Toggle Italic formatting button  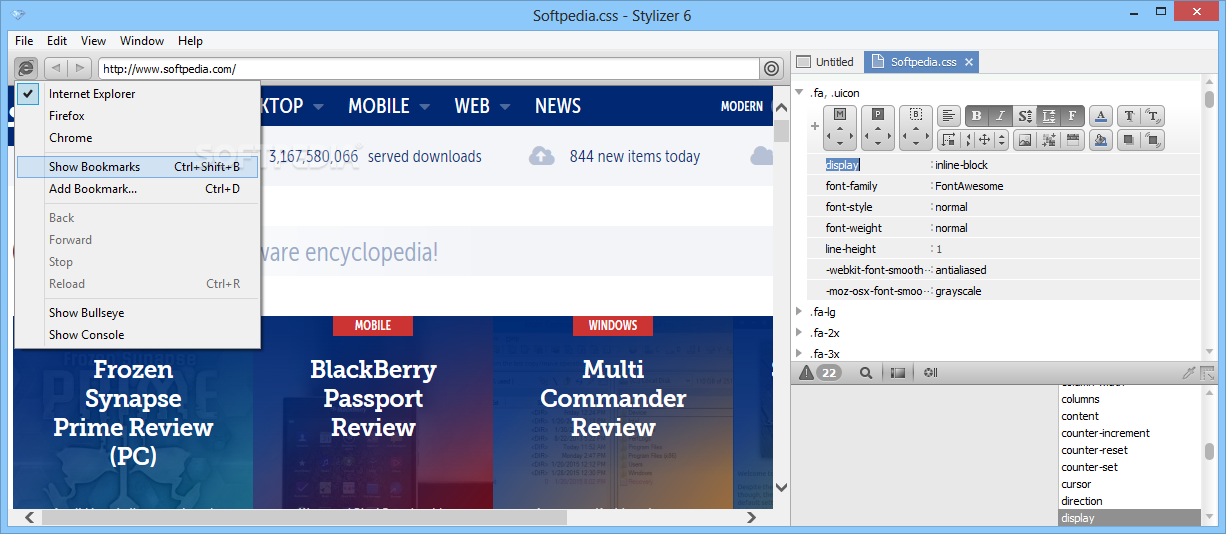coord(1000,115)
